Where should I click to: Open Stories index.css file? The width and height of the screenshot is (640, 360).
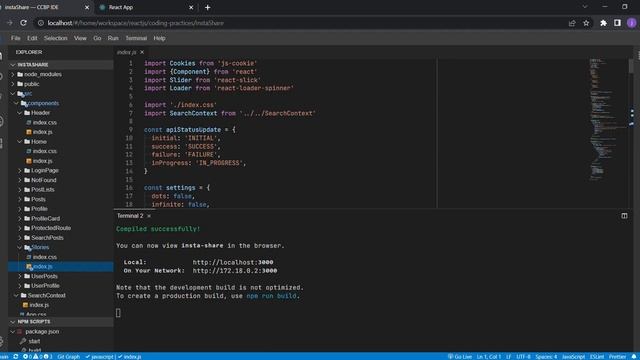tap(44, 257)
